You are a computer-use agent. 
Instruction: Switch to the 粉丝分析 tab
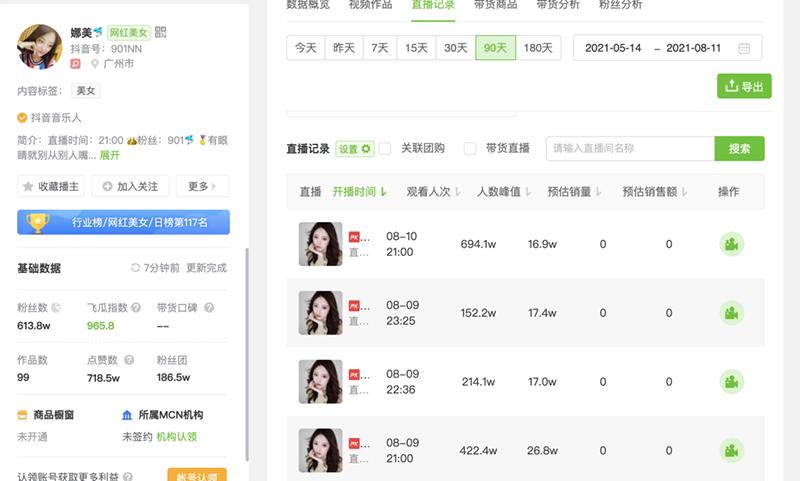621,5
